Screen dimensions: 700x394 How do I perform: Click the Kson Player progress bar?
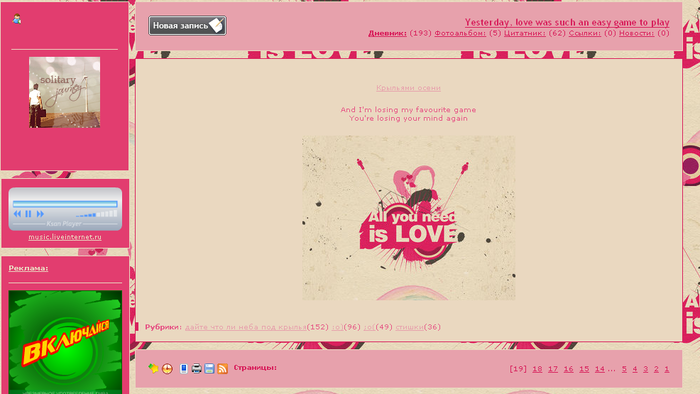coord(65,204)
